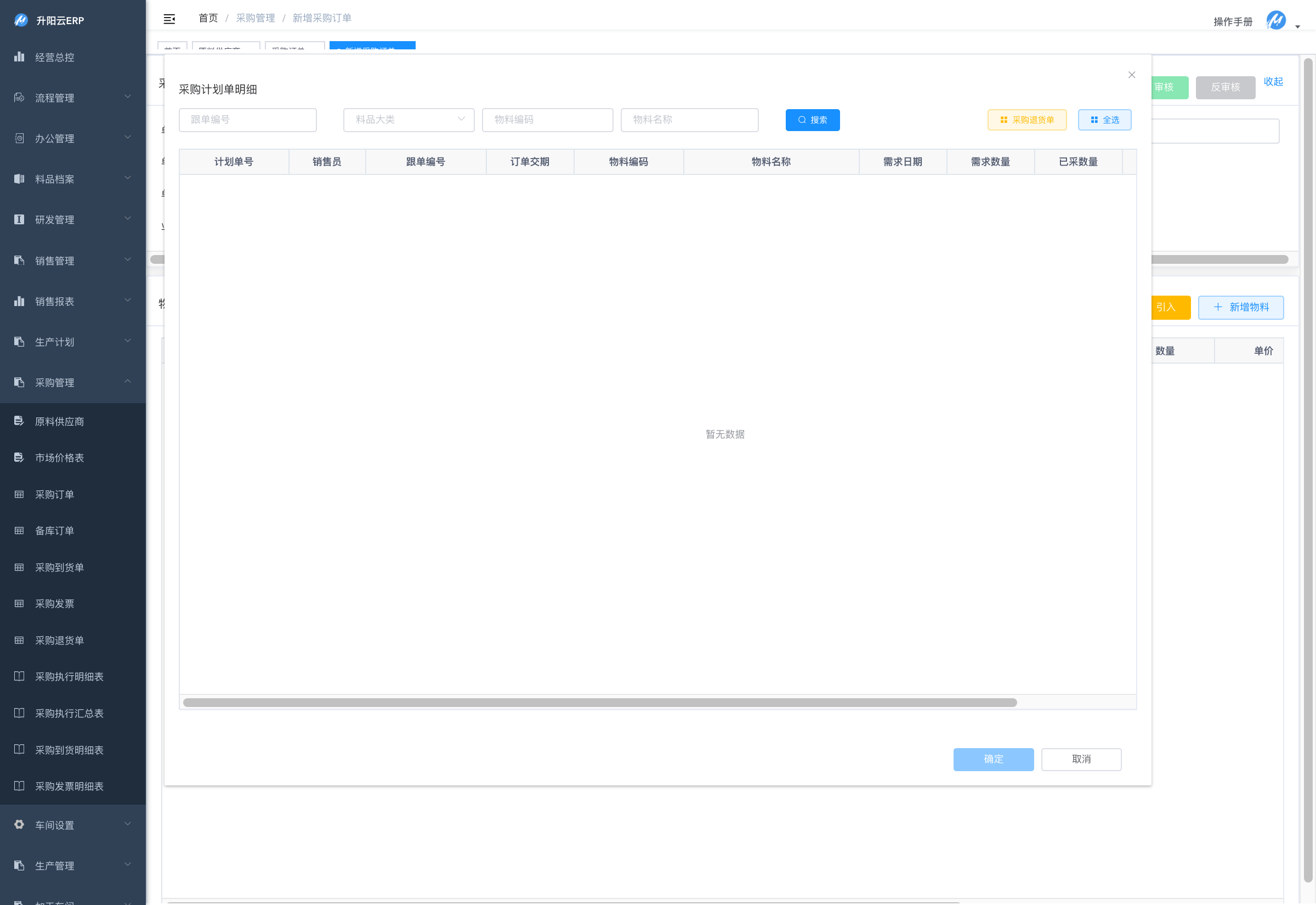Collapse the 采购管理 menu
Image resolution: width=1316 pixels, height=905 pixels.
point(72,382)
